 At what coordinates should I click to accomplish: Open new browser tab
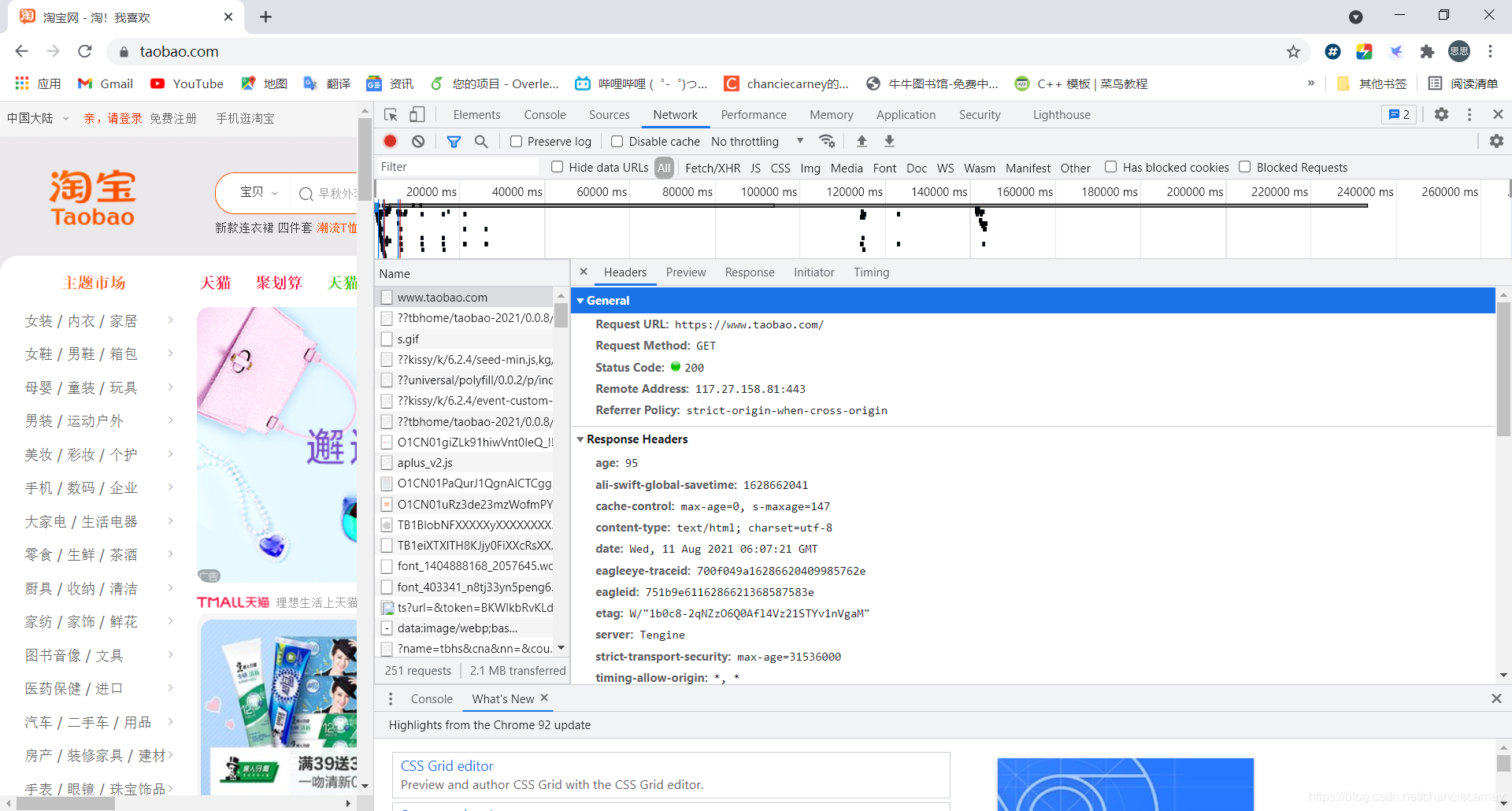[266, 17]
